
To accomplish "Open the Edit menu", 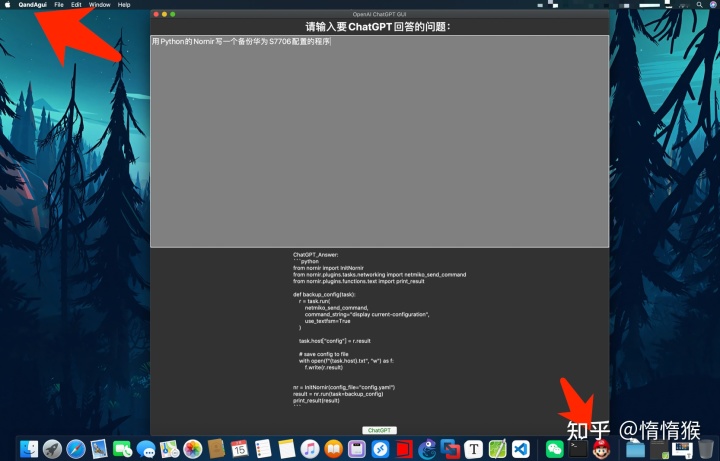I will click(76, 5).
